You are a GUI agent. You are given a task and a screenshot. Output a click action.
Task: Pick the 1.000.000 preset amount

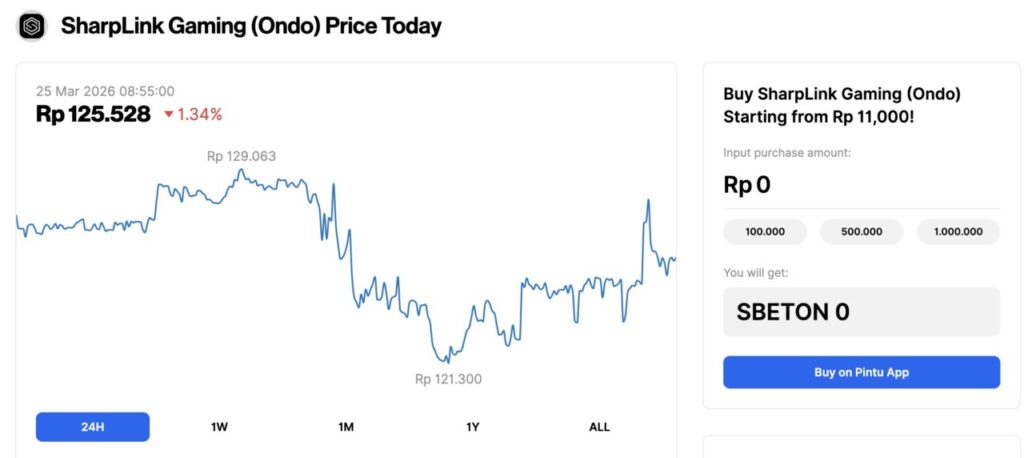[957, 232]
